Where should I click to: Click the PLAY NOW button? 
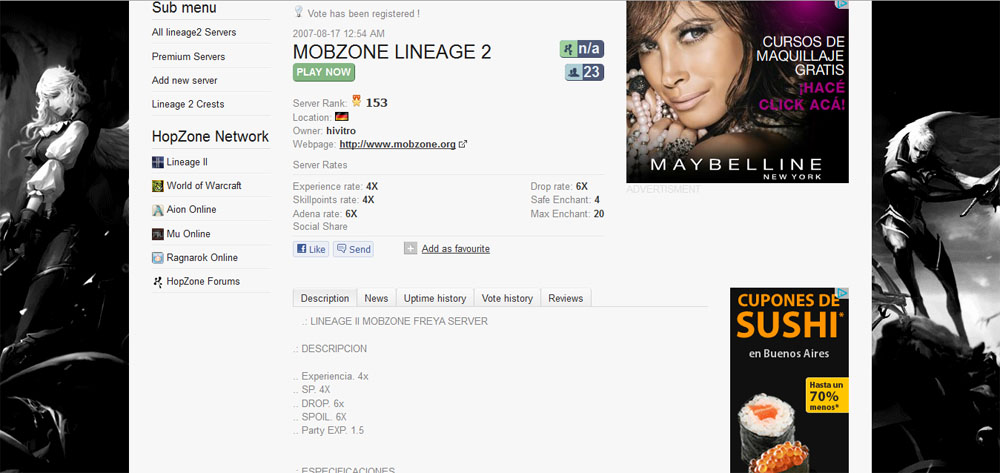pos(324,72)
